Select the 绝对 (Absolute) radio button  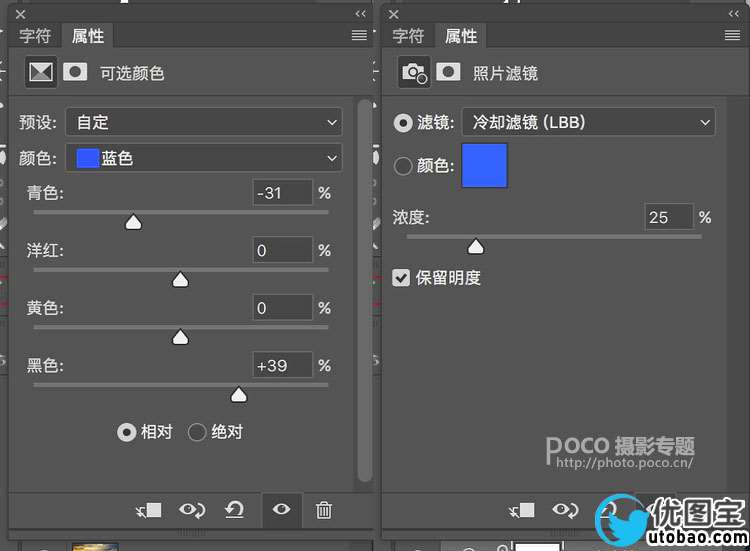197,432
